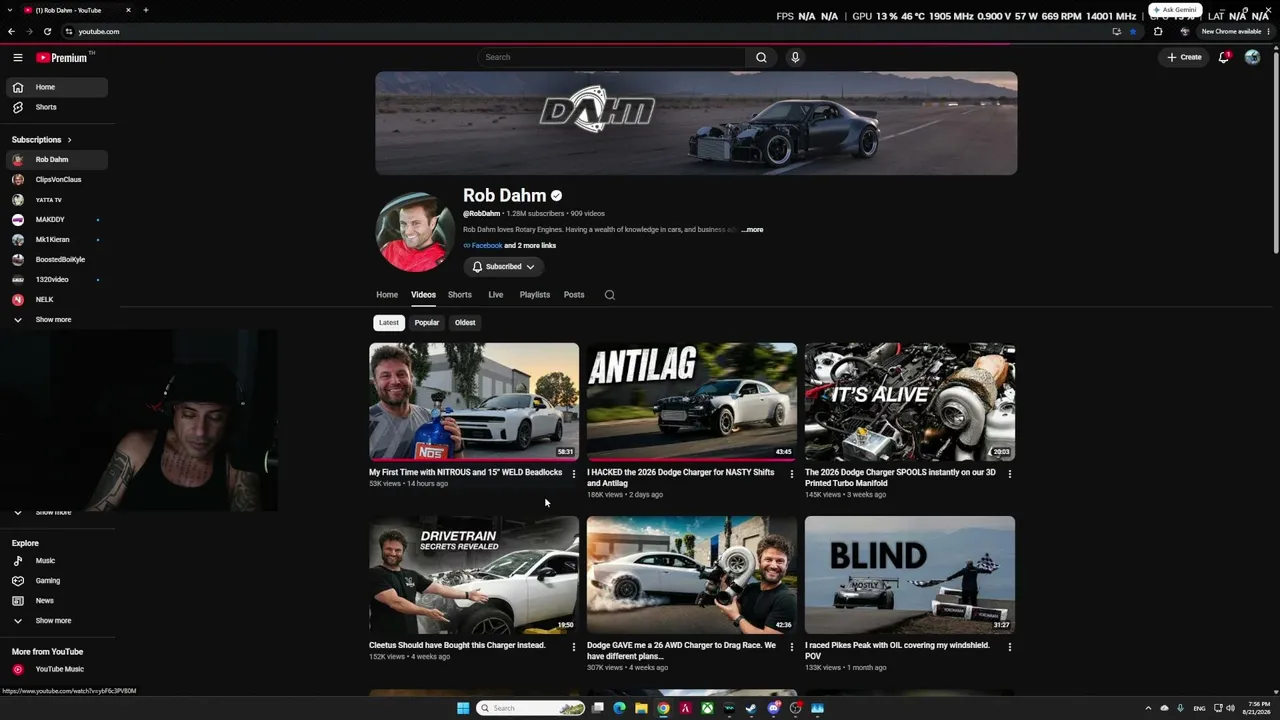Go back with the browser back arrow
The width and height of the screenshot is (1280, 720).
click(x=11, y=31)
